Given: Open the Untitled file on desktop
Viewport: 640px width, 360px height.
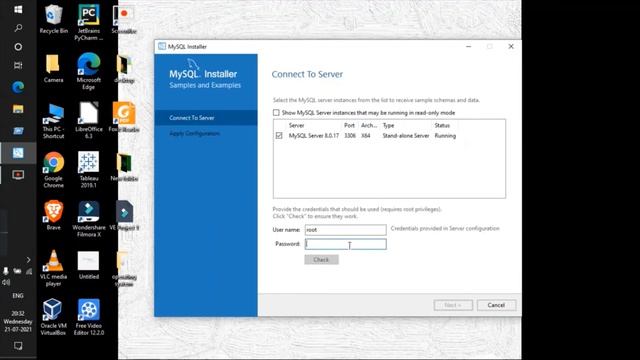Looking at the screenshot, I should click(89, 265).
